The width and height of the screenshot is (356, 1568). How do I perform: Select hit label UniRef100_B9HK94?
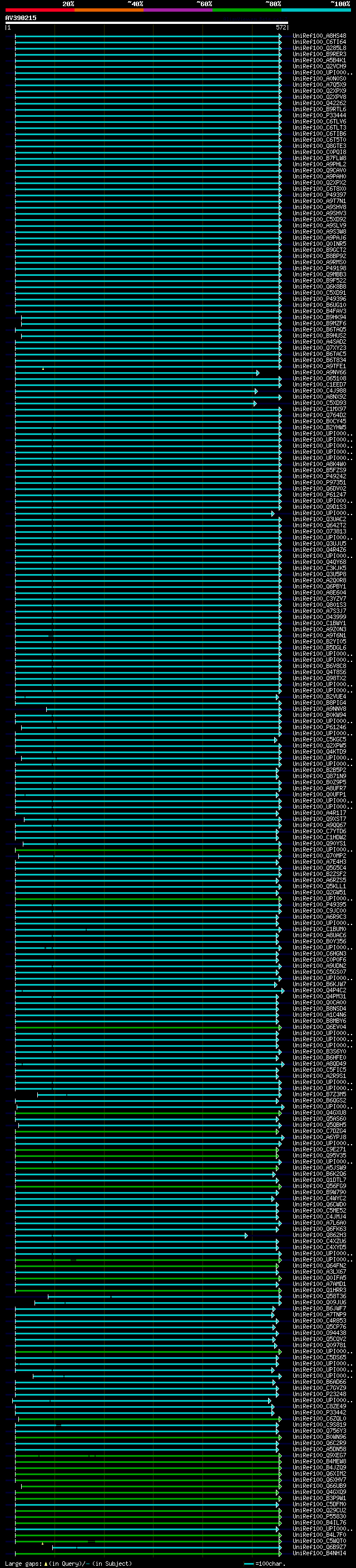pos(319,317)
